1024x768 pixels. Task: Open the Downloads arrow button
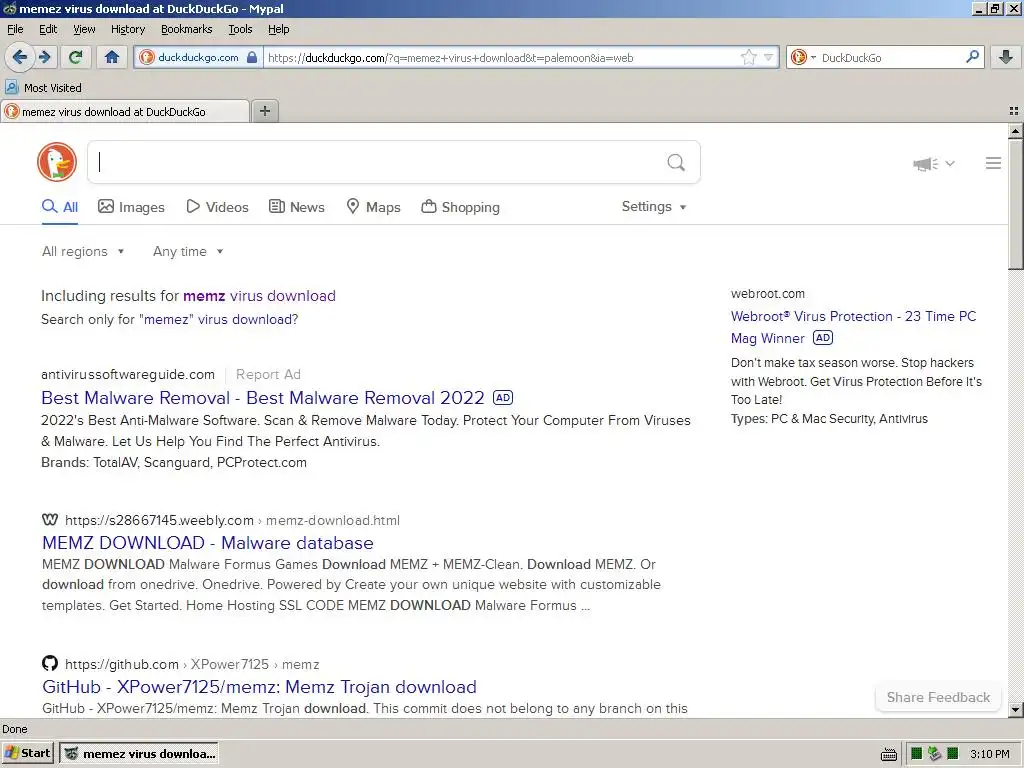point(1006,57)
